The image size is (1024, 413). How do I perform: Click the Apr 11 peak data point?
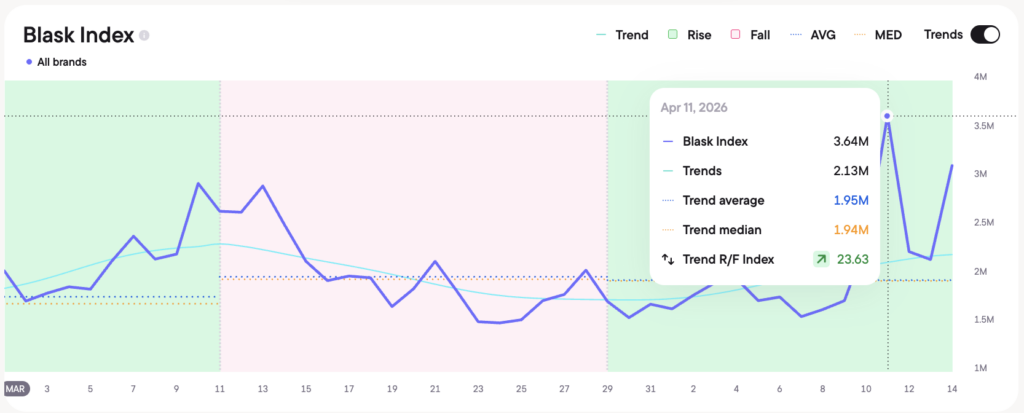[x=887, y=116]
